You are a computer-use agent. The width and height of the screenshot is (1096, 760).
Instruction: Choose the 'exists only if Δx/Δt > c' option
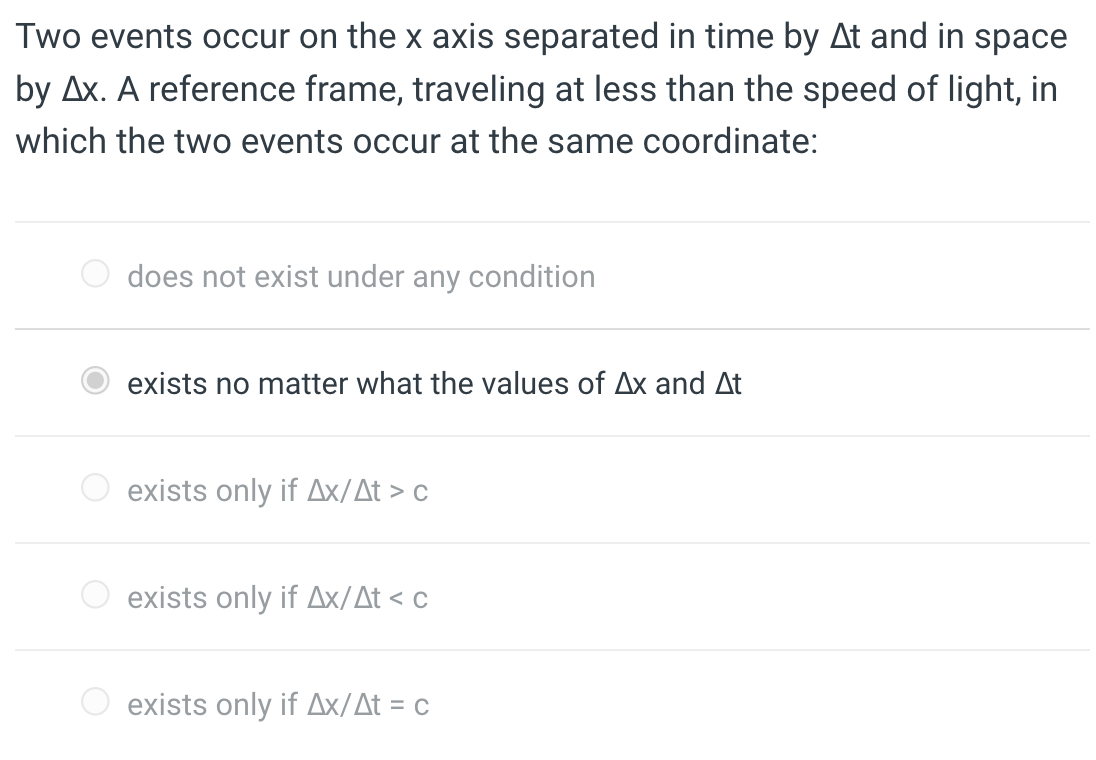95,488
